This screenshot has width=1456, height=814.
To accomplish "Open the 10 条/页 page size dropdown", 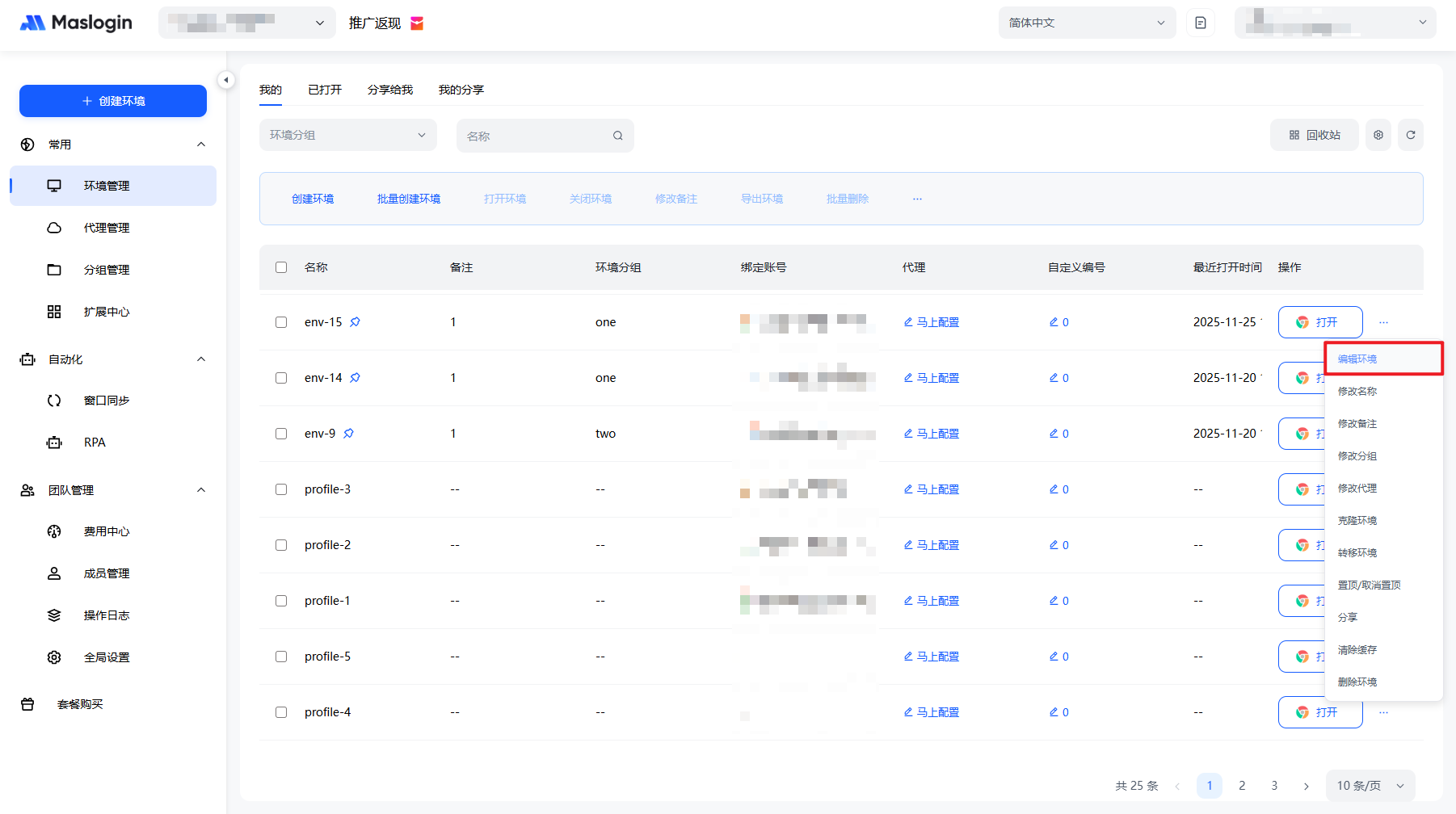I will 1370,786.
